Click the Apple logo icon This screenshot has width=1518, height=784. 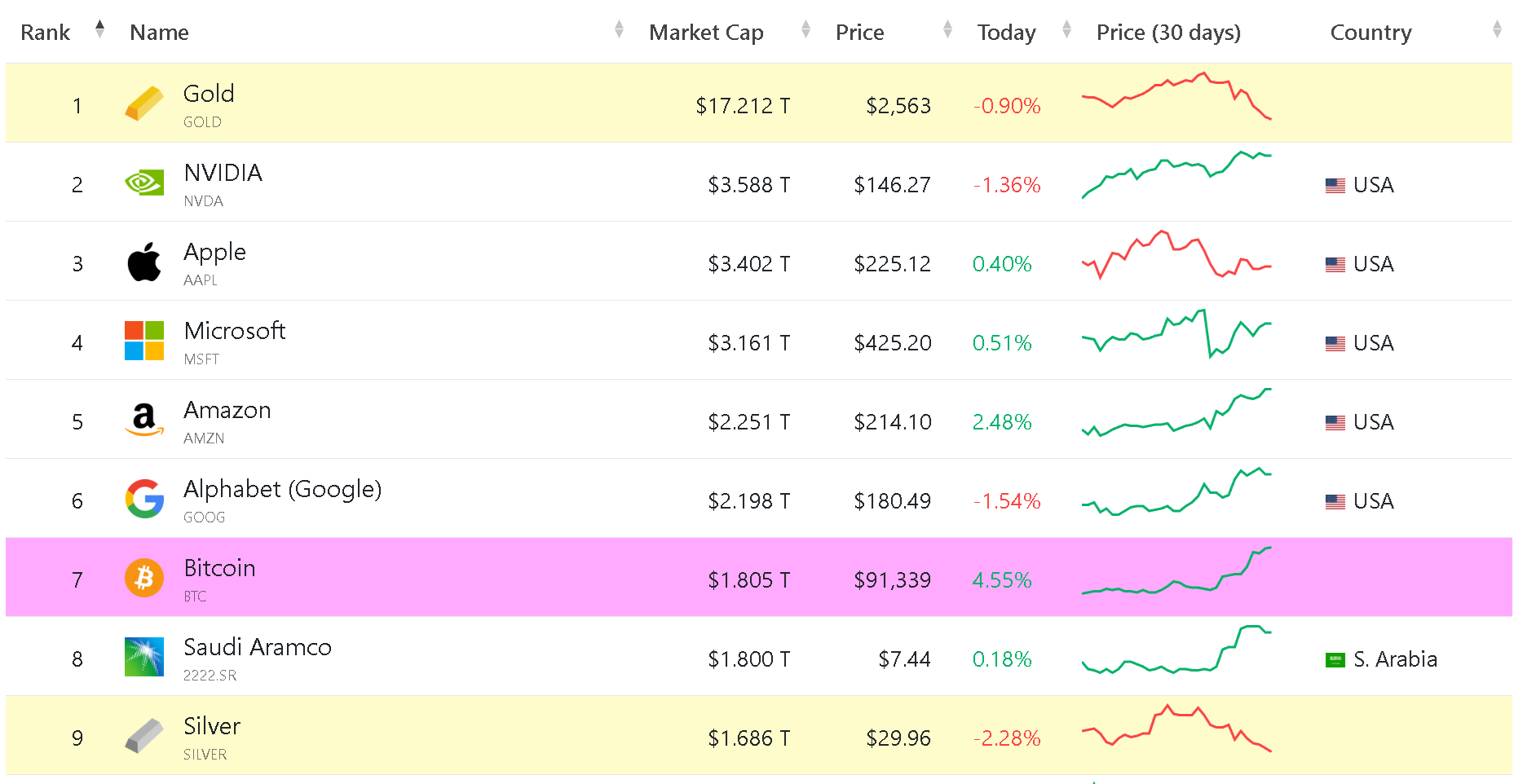tap(144, 262)
